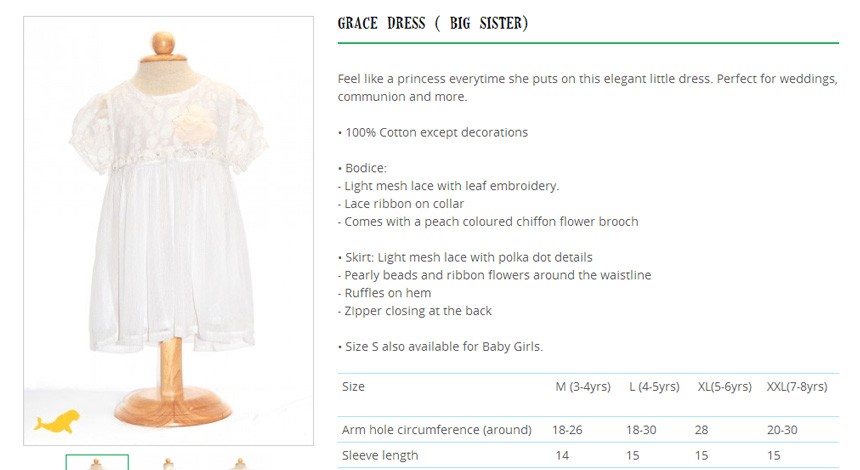The height and width of the screenshot is (470, 860).
Task: Click the Grace Dress (Big Sister) title
Action: pos(433,23)
